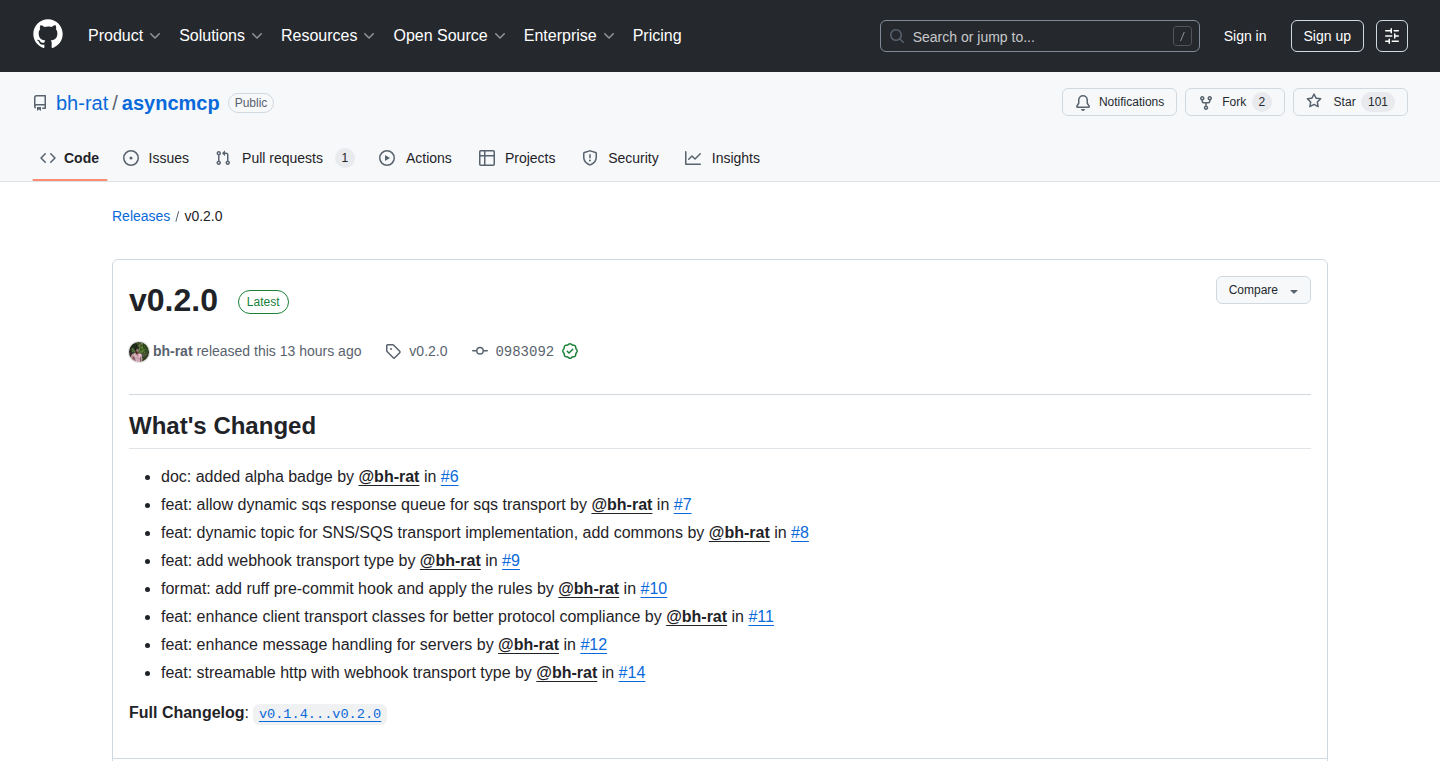The image size is (1440, 761).
Task: Click @bh-rat mention in streamable http line
Action: [x=567, y=672]
